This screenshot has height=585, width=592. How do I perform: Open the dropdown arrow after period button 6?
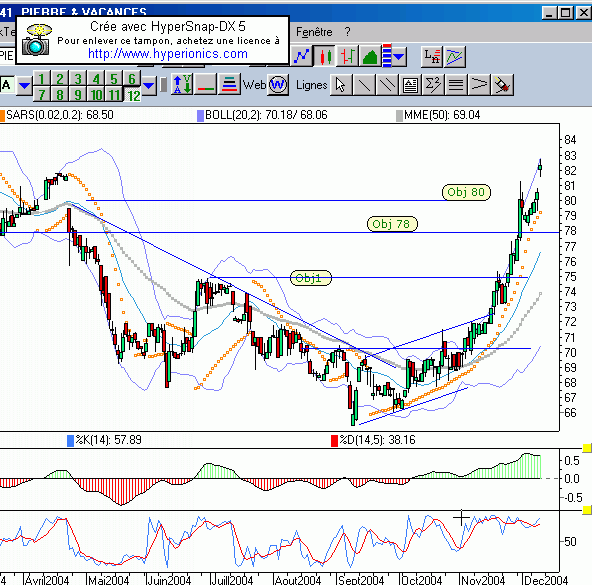coord(149,85)
